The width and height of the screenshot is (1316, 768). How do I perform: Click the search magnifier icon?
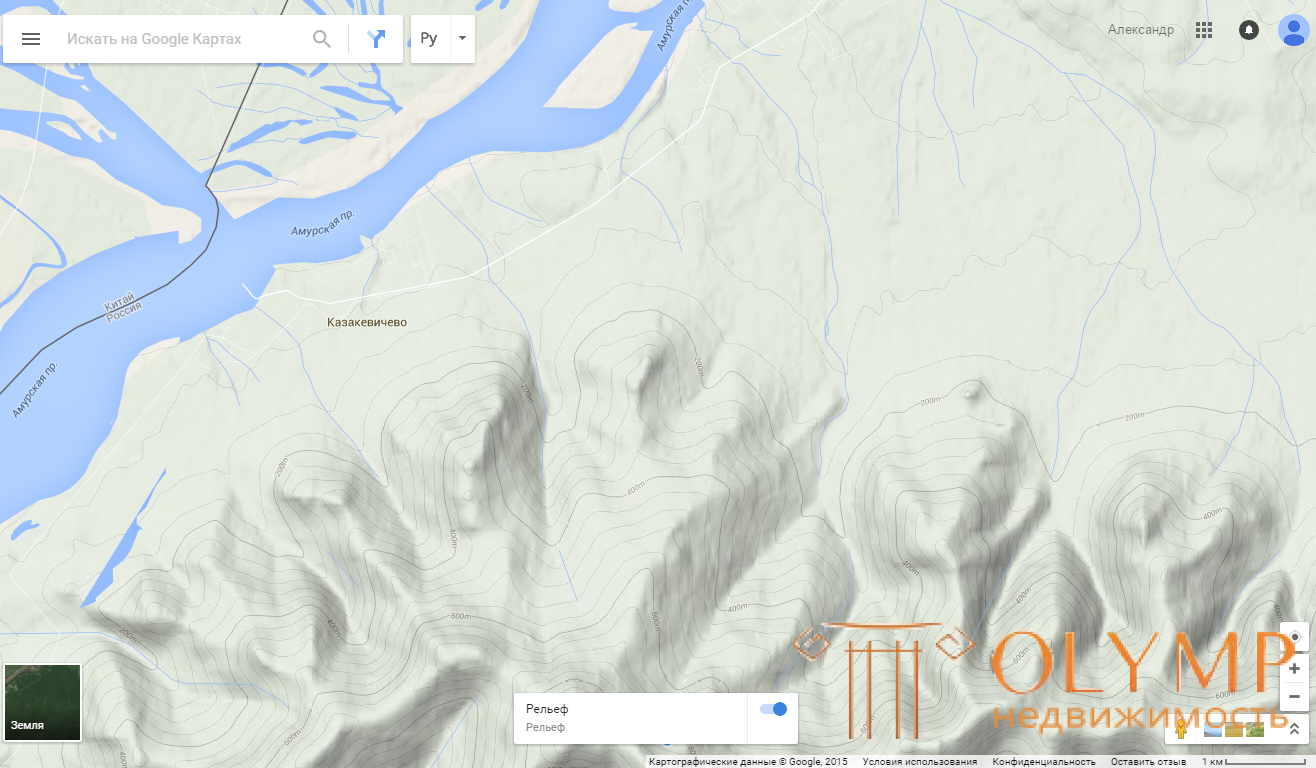(x=322, y=39)
